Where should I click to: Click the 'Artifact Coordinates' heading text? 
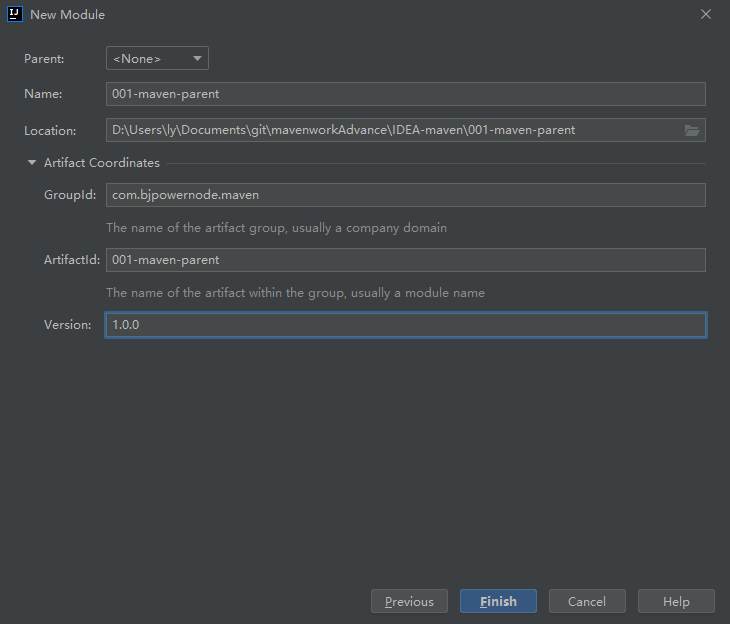click(102, 163)
